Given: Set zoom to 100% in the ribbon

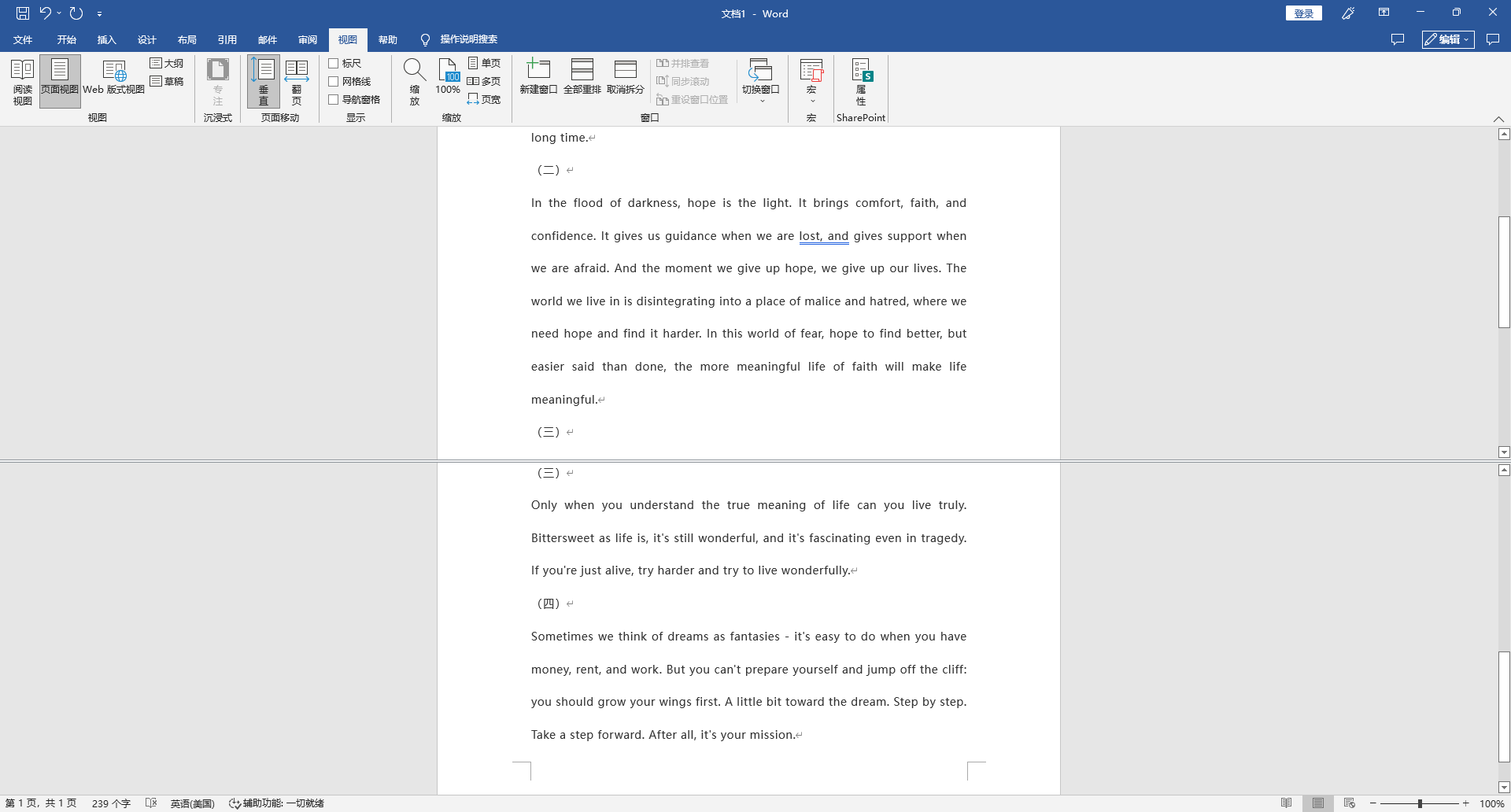Looking at the screenshot, I should point(448,77).
